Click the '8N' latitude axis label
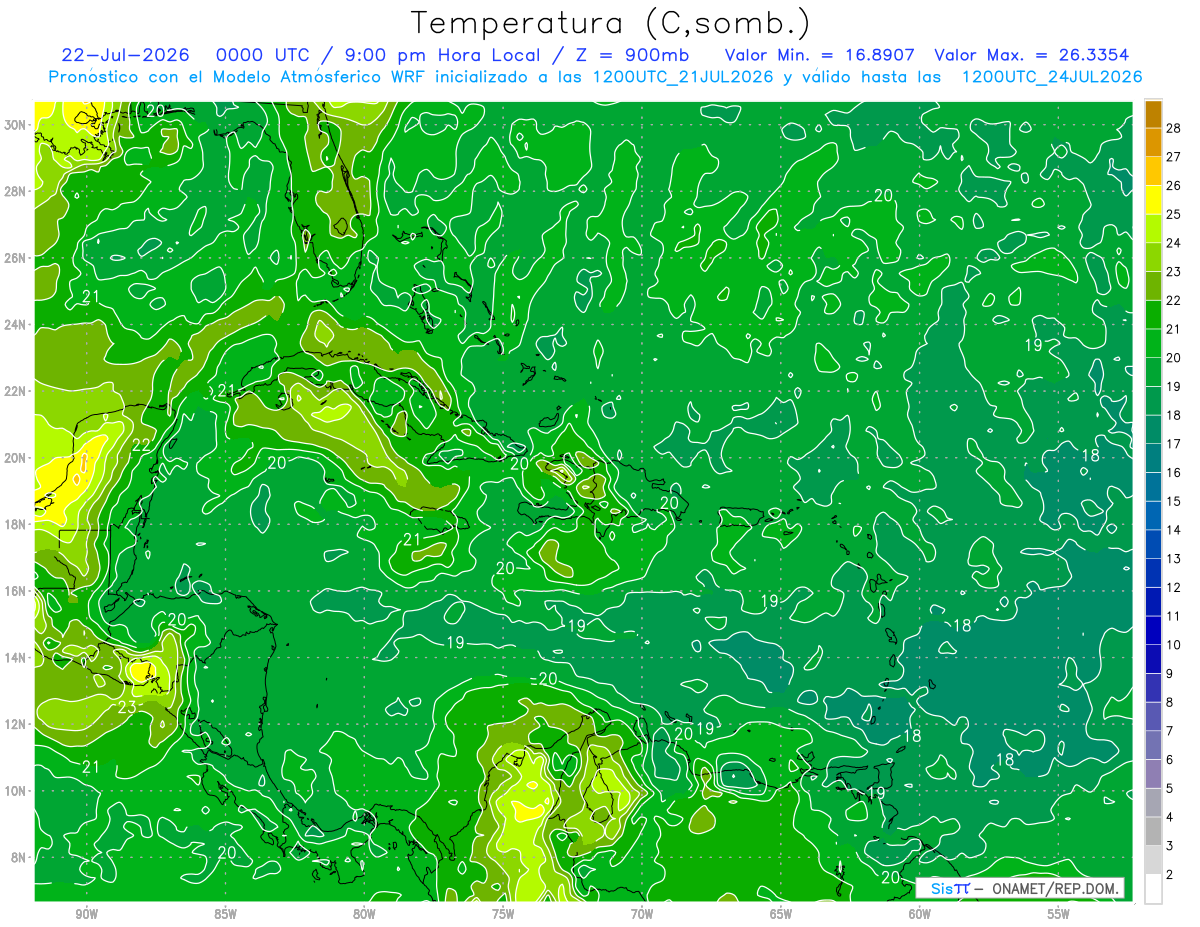The image size is (1200, 927). (19, 857)
